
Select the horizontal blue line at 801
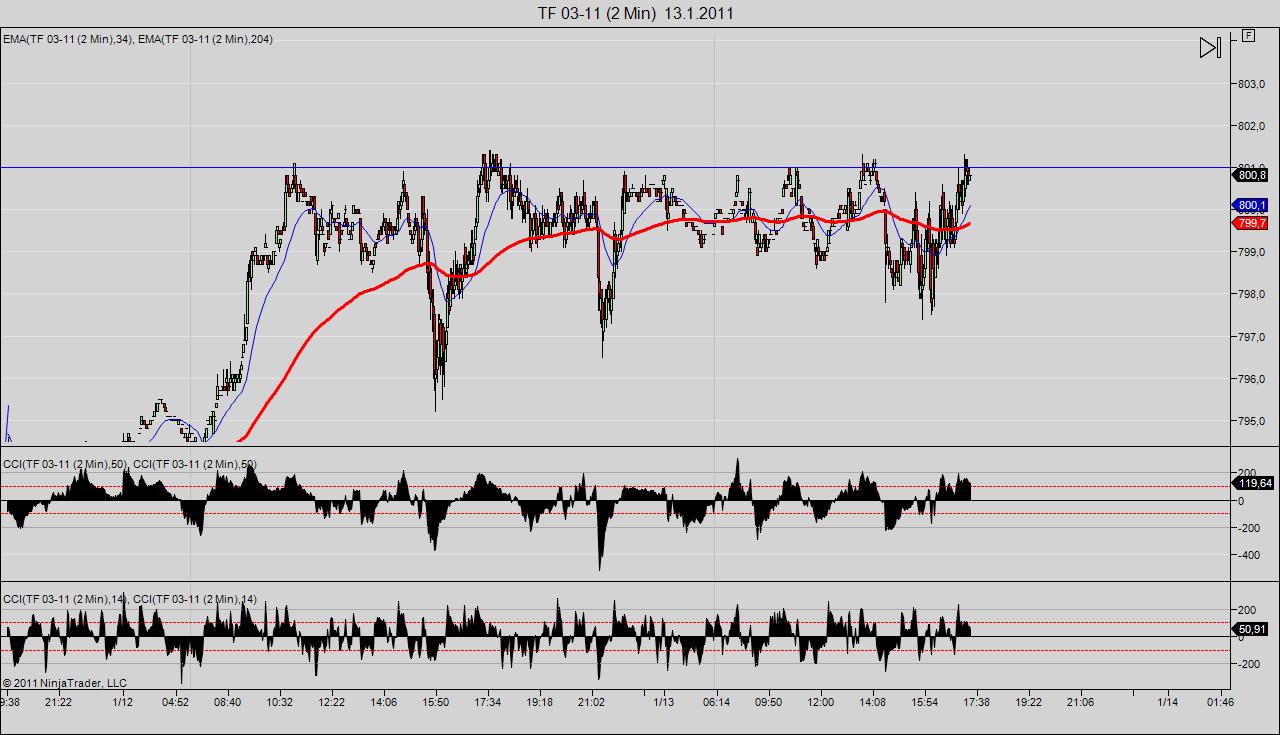pyautogui.click(x=615, y=167)
